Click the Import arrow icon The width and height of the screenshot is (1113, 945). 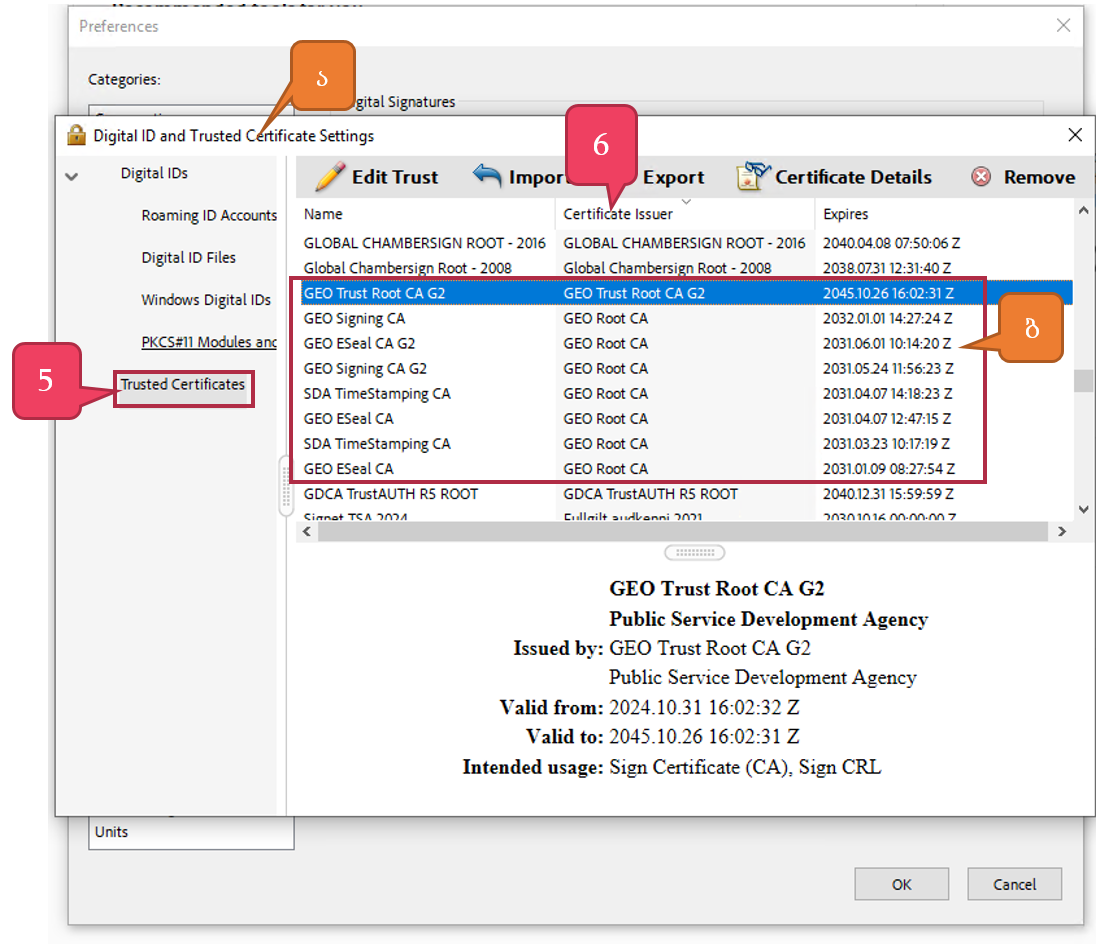pyautogui.click(x=488, y=175)
